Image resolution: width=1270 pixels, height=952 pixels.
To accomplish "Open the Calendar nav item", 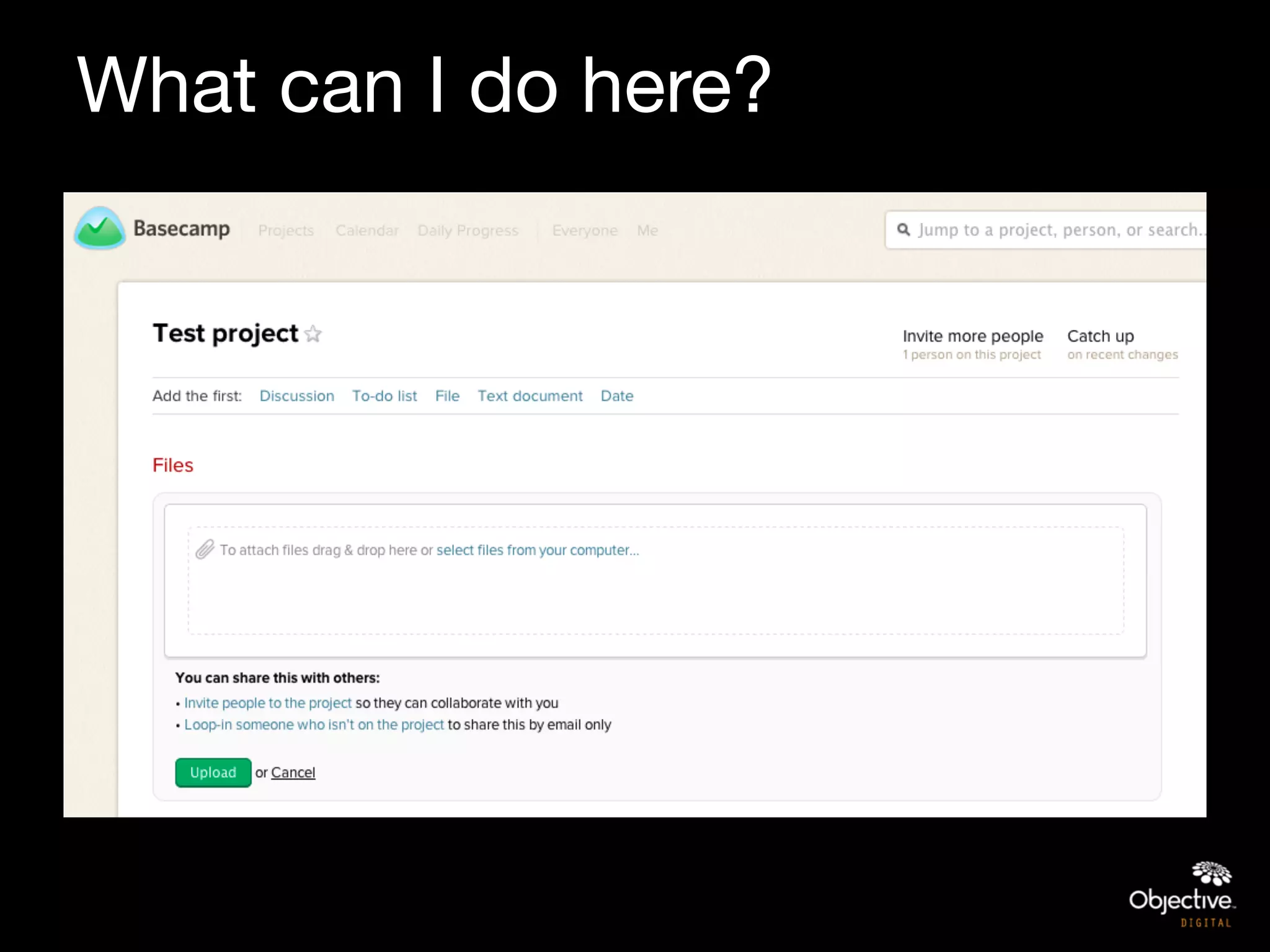I will coord(367,231).
